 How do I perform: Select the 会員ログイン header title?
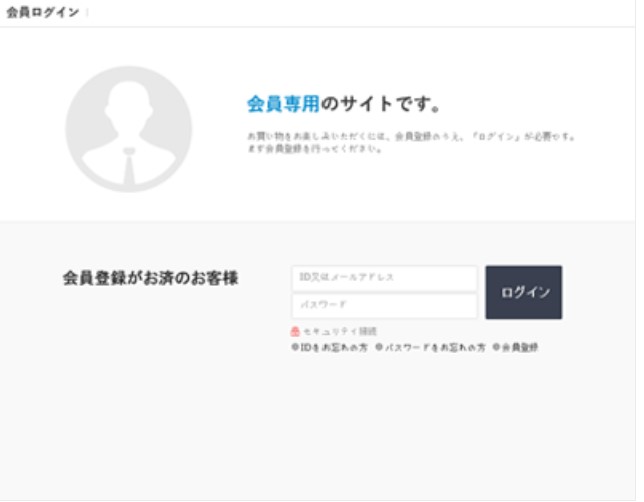pyautogui.click(x=43, y=12)
